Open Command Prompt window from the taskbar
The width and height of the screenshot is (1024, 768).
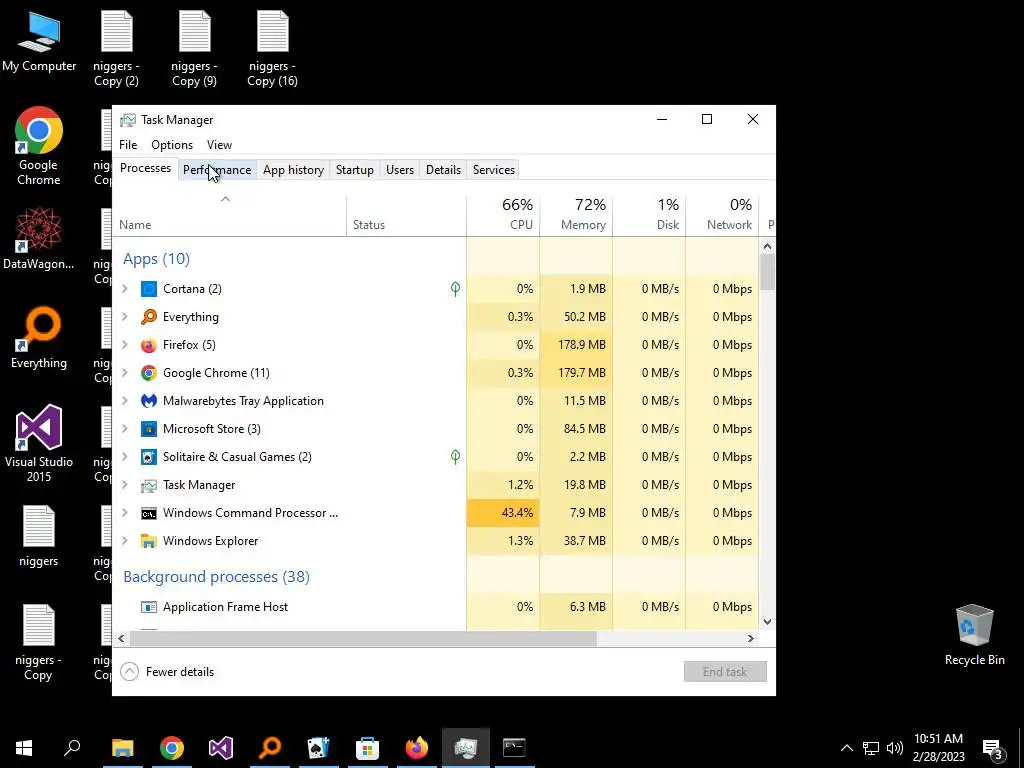[x=515, y=748]
